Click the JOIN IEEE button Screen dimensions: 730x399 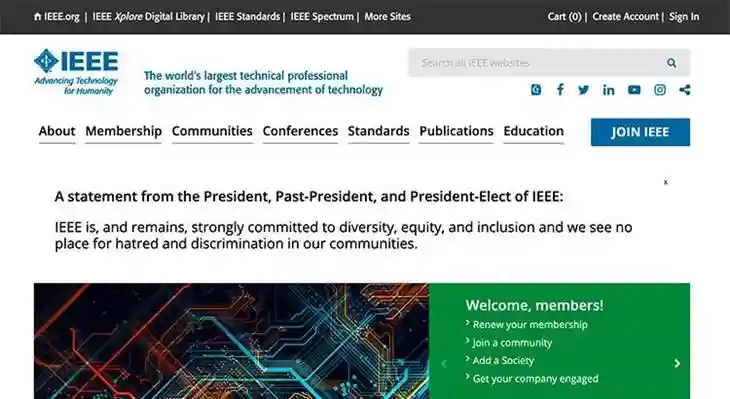coord(640,132)
